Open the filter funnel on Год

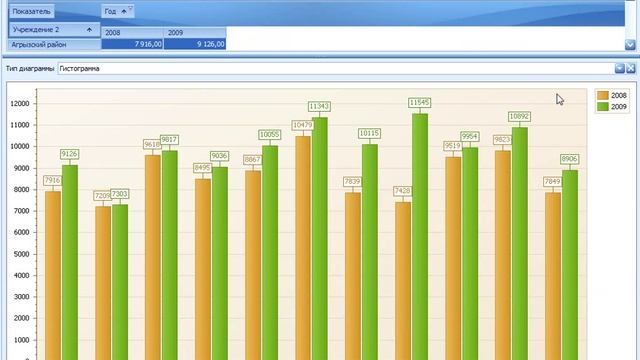click(x=131, y=8)
